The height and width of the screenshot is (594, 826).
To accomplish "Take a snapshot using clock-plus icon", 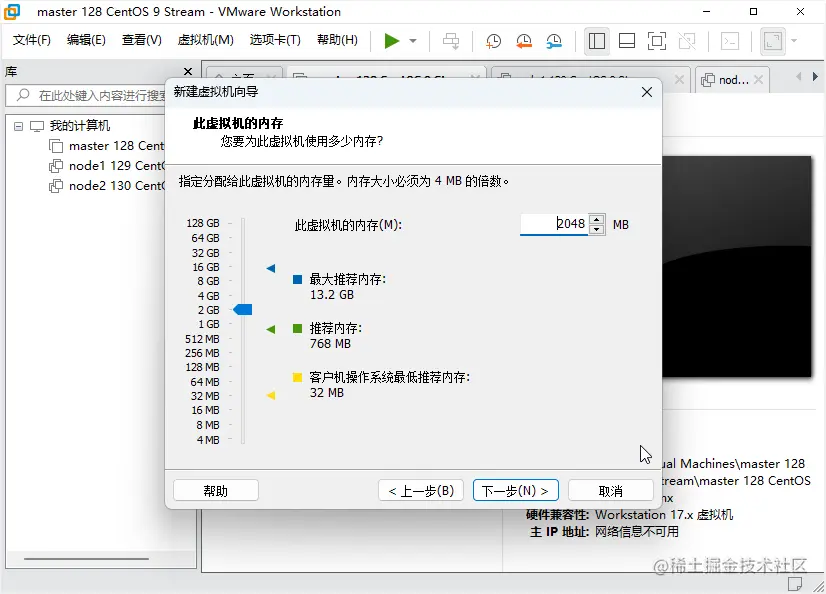I will click(x=493, y=41).
